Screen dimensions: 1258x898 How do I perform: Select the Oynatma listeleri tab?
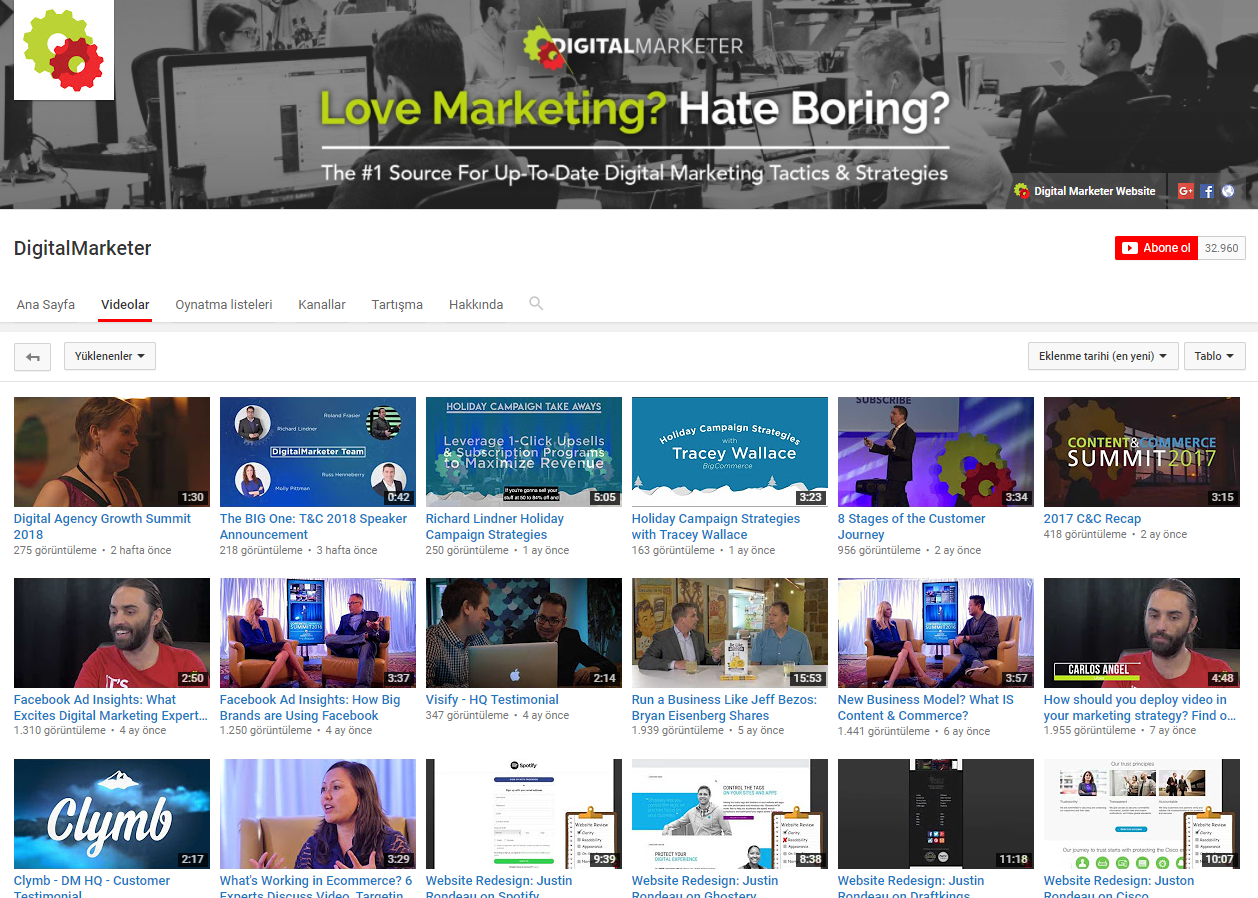click(x=224, y=304)
